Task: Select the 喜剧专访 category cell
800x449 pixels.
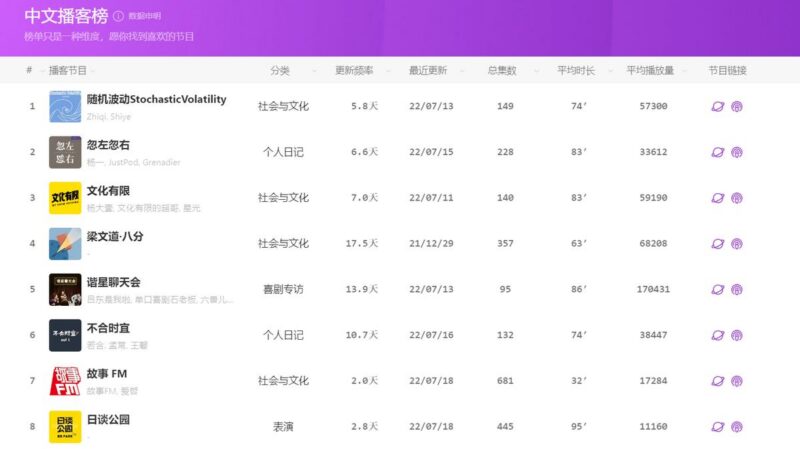Action: pyautogui.click(x=283, y=289)
